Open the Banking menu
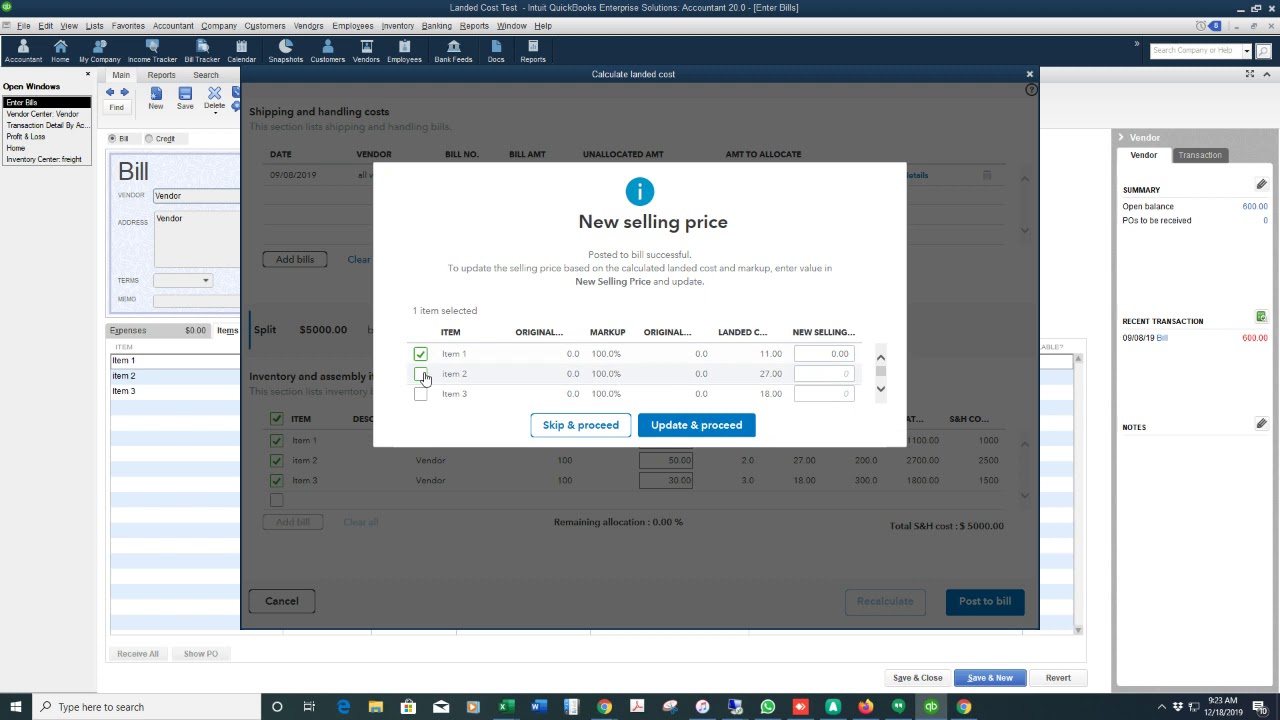The width and height of the screenshot is (1280, 720). click(436, 26)
